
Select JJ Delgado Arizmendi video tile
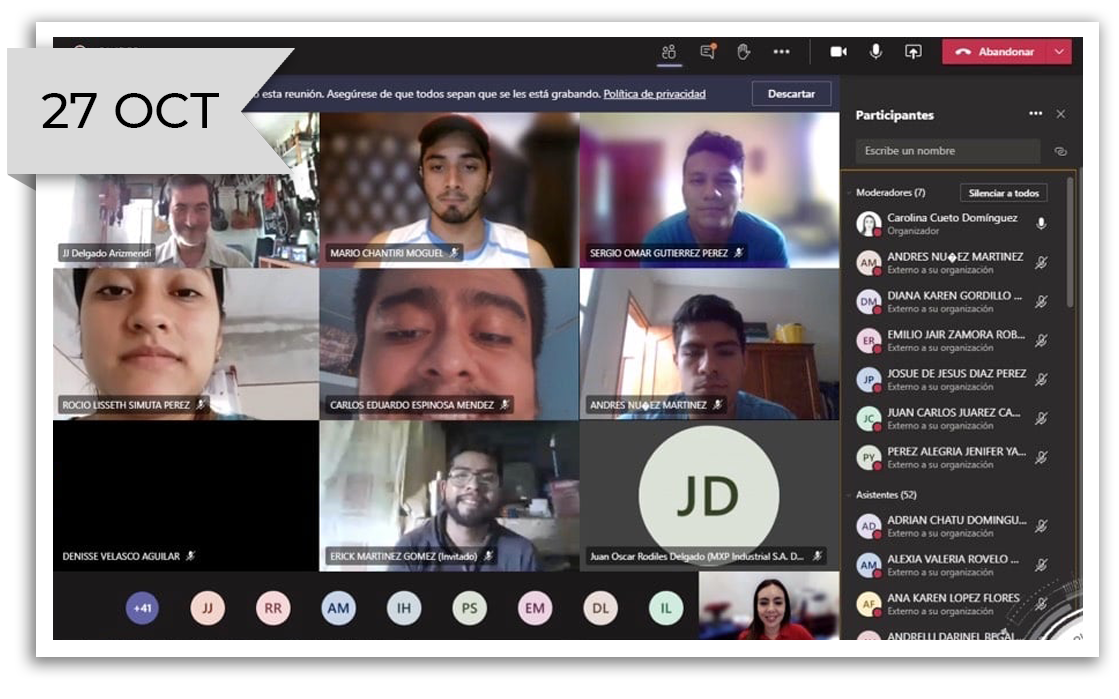tap(186, 190)
